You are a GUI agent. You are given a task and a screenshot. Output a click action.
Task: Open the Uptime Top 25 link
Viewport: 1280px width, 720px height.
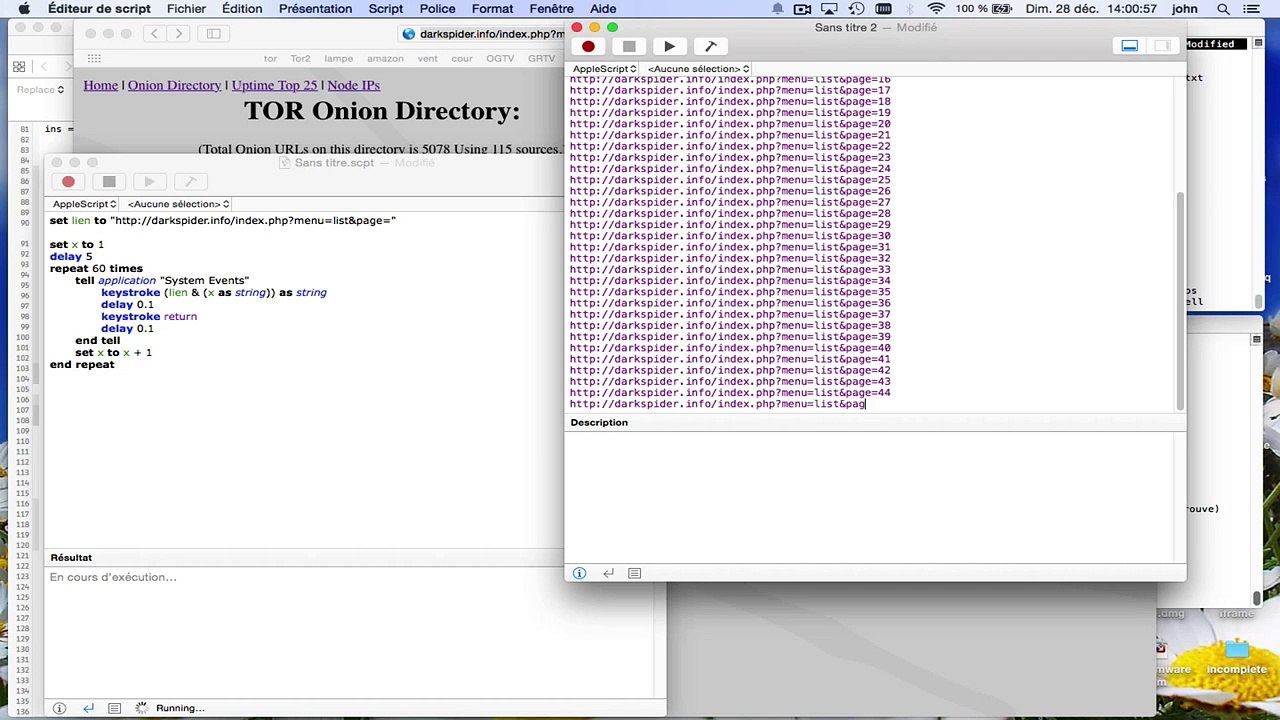(x=274, y=85)
